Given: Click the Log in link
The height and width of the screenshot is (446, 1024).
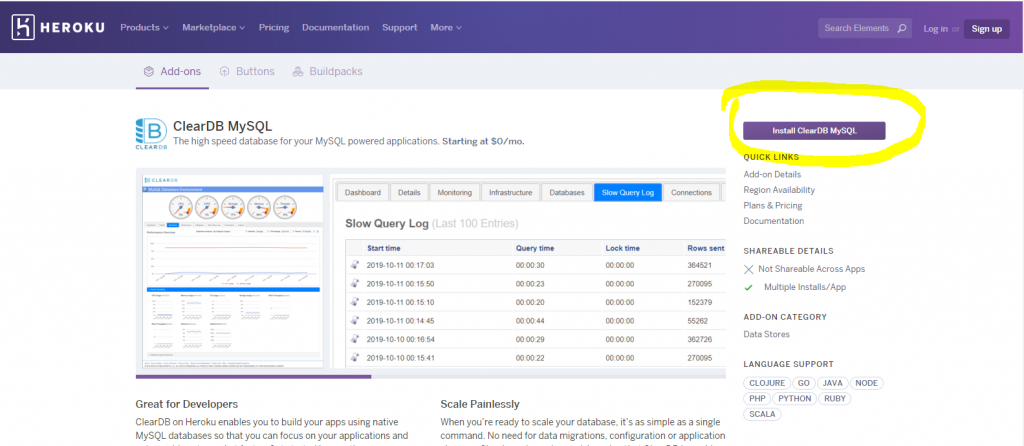Looking at the screenshot, I should (x=935, y=29).
